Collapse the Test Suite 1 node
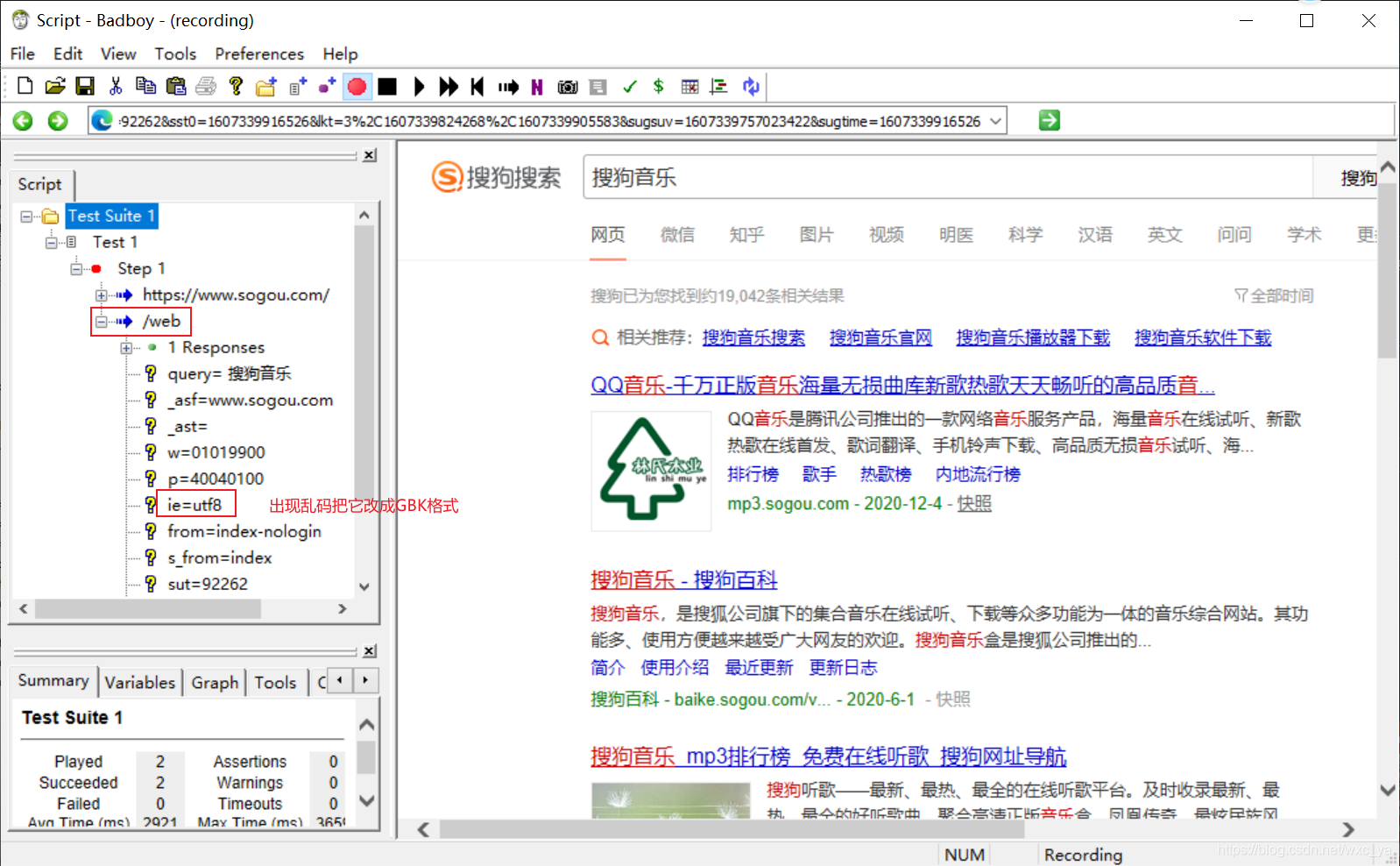Viewport: 1400px width, 866px height. coord(26,216)
